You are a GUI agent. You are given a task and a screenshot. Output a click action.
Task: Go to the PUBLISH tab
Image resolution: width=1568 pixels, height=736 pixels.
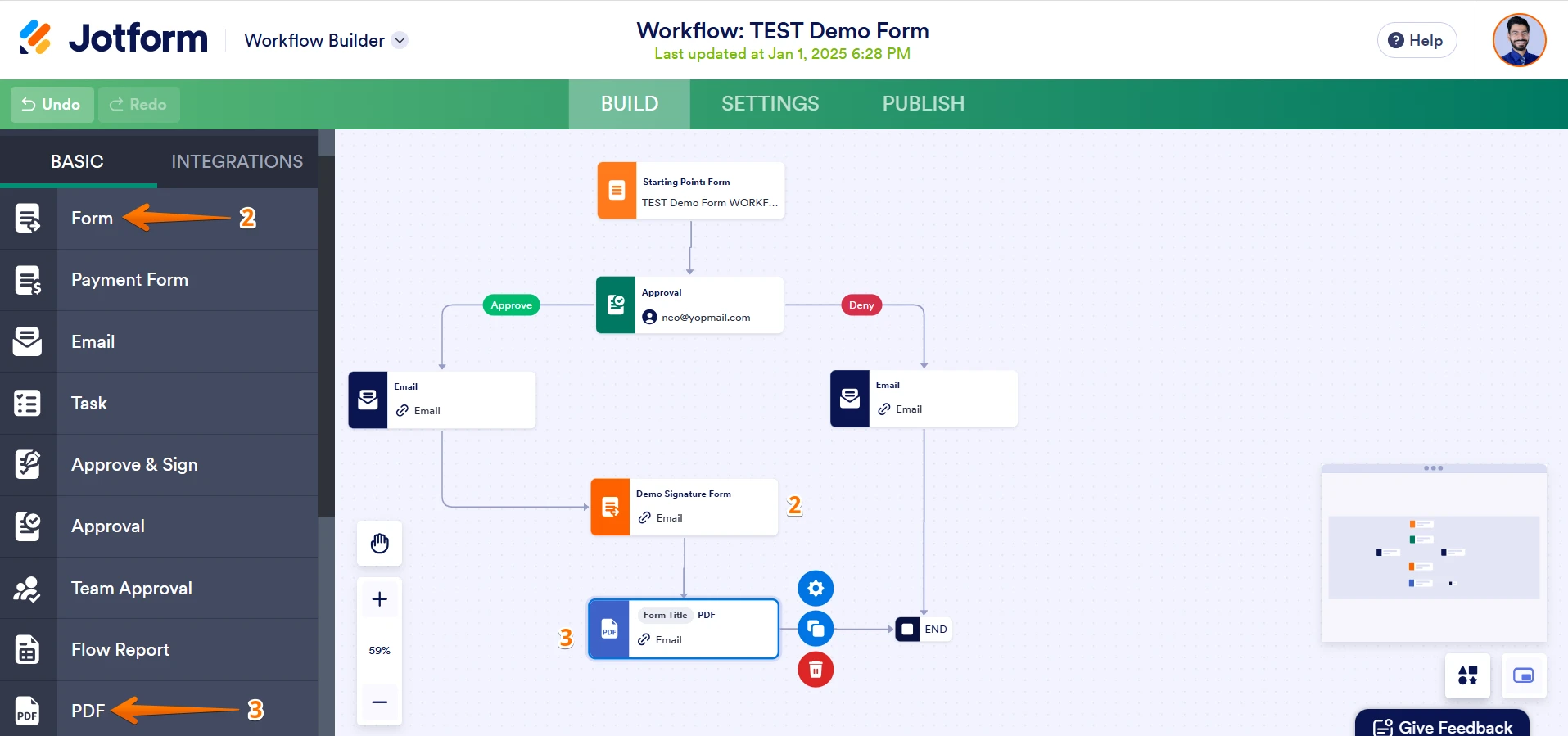coord(923,104)
